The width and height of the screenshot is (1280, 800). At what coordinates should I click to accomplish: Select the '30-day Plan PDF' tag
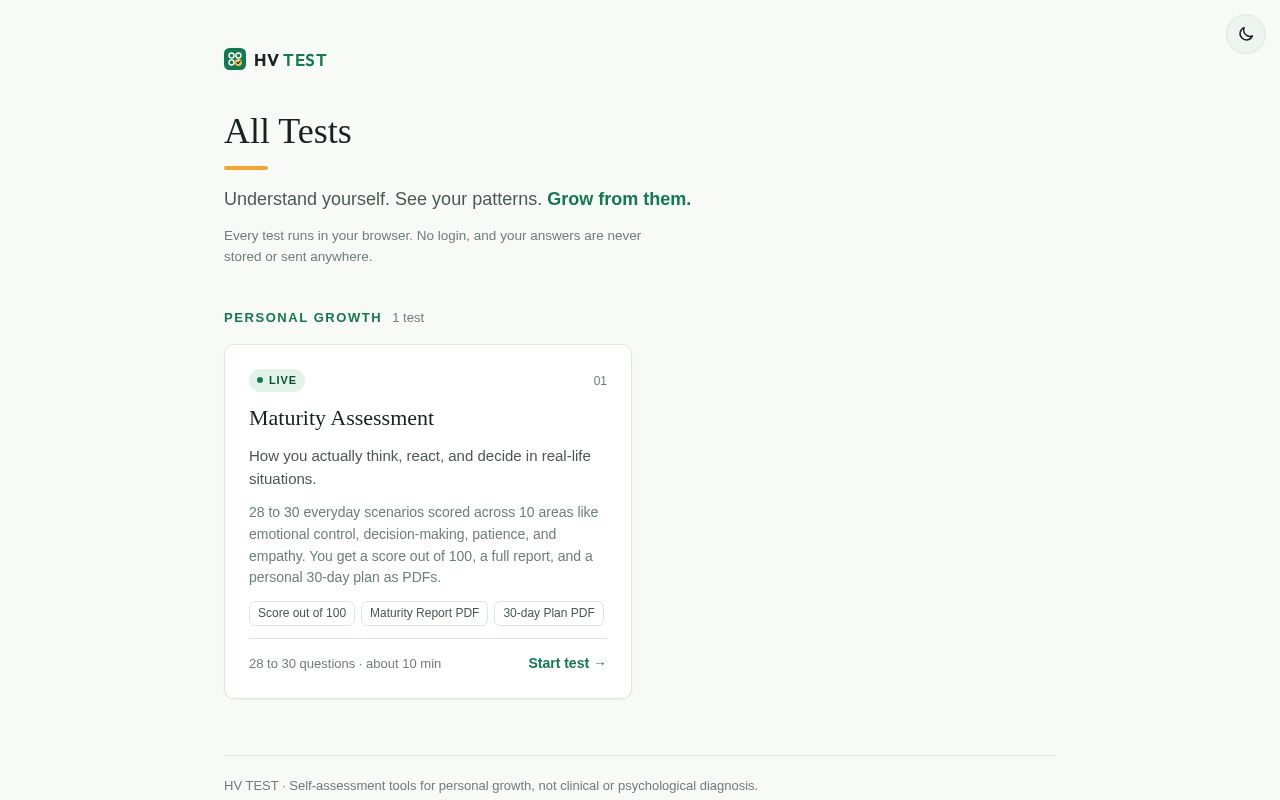(x=549, y=613)
